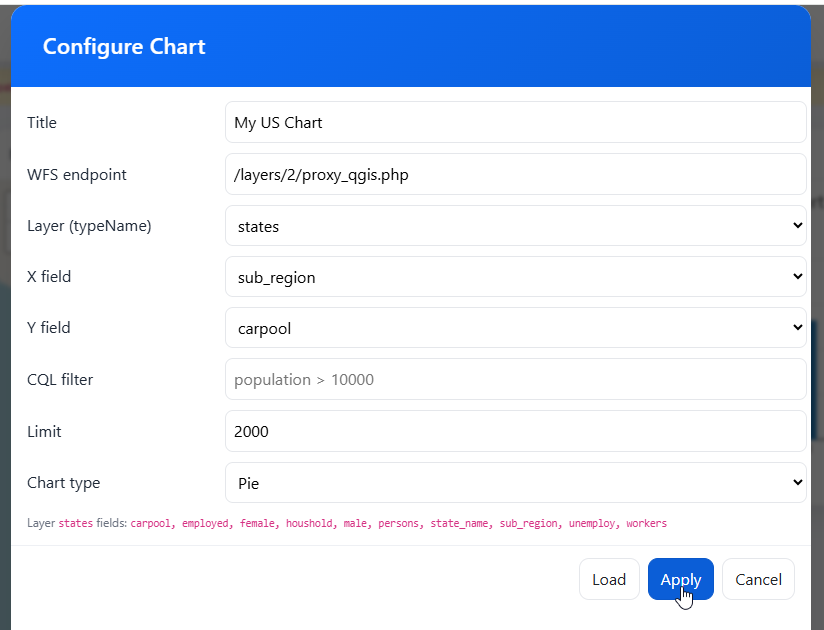Image resolution: width=824 pixels, height=630 pixels.
Task: Cancel the Configure Chart dialog
Action: [758, 579]
